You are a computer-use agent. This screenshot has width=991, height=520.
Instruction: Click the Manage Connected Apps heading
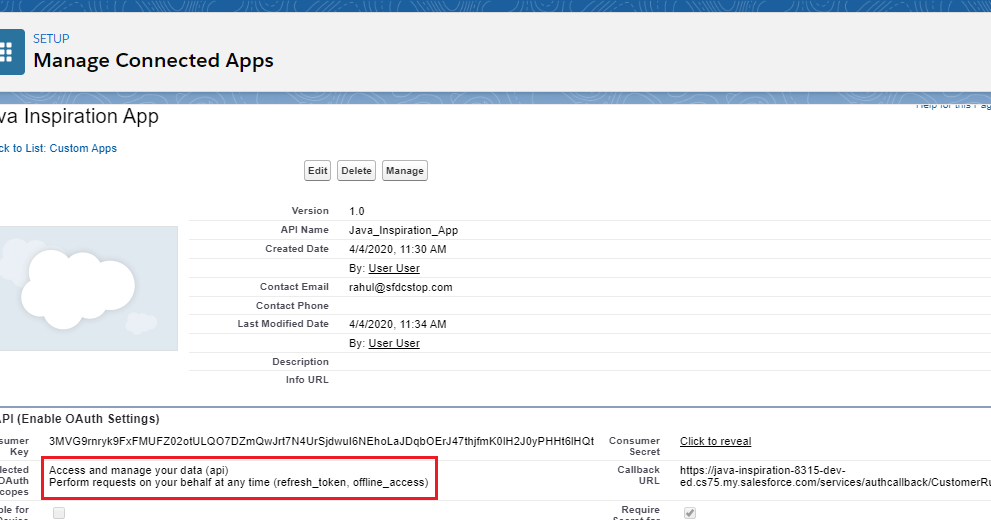(x=153, y=61)
